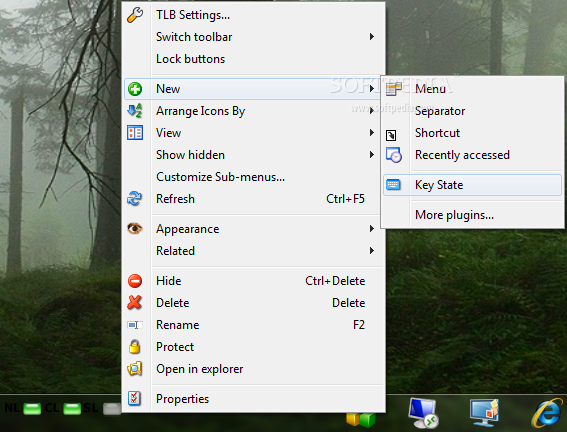
Task: Click the CL Caps Lock green indicator
Action: [72, 409]
